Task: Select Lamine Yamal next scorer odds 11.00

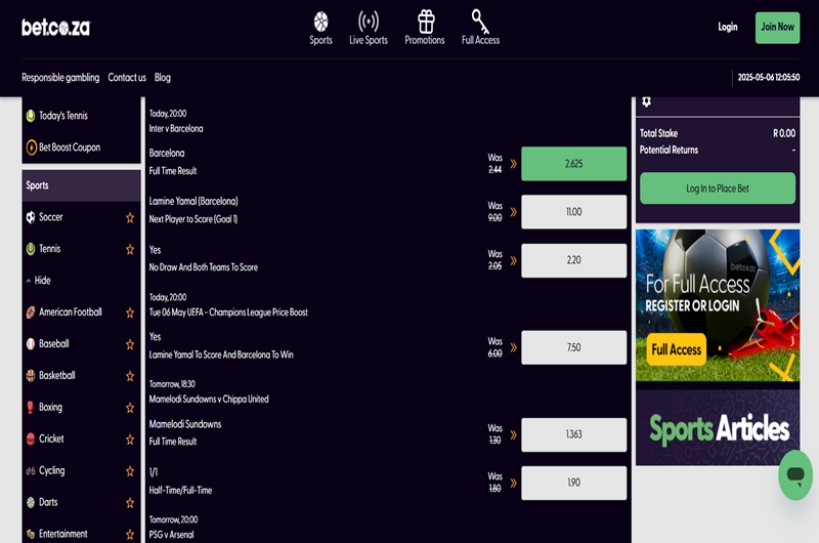Action: [574, 211]
